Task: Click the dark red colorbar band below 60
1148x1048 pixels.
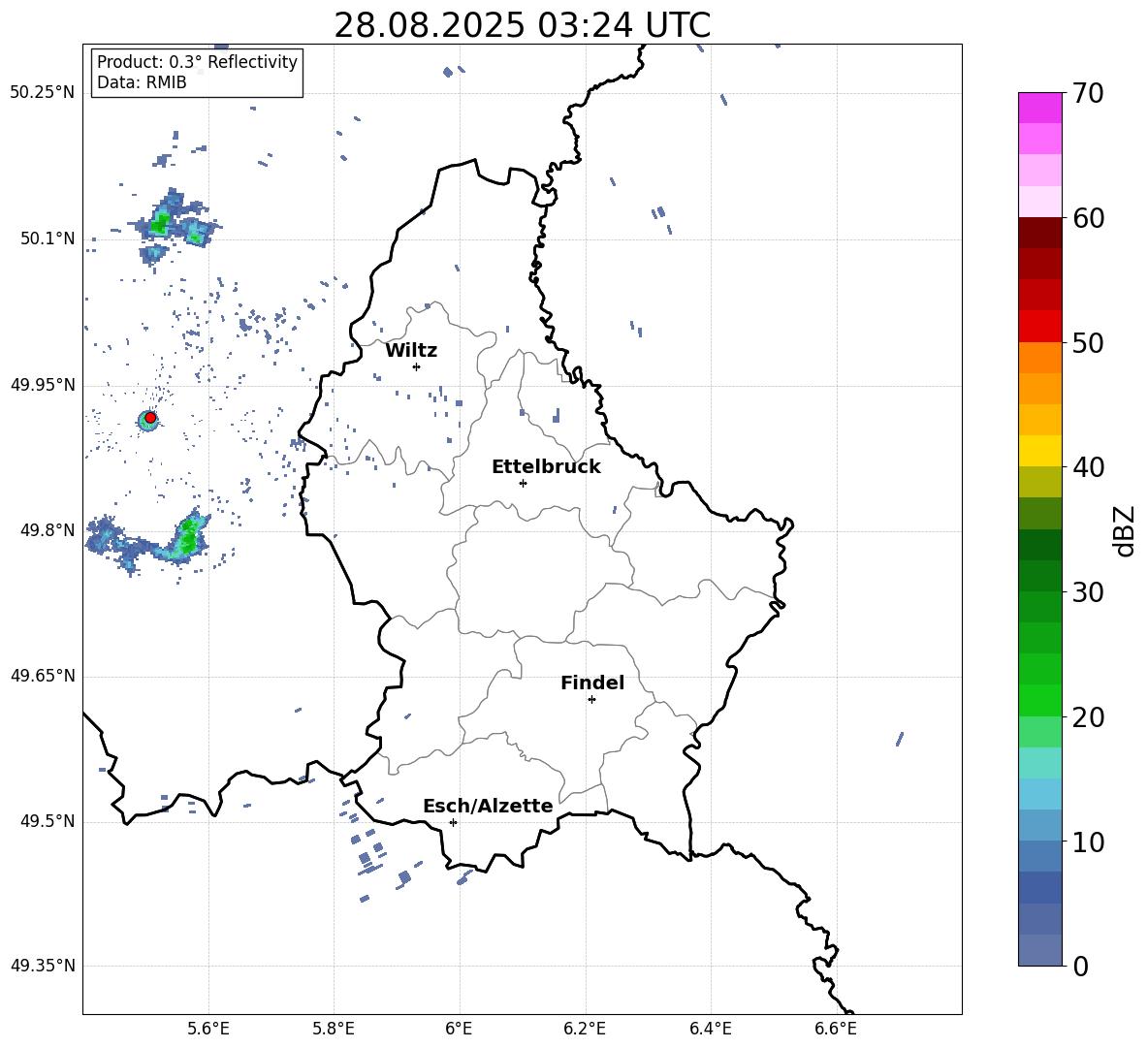Action: (x=1040, y=233)
